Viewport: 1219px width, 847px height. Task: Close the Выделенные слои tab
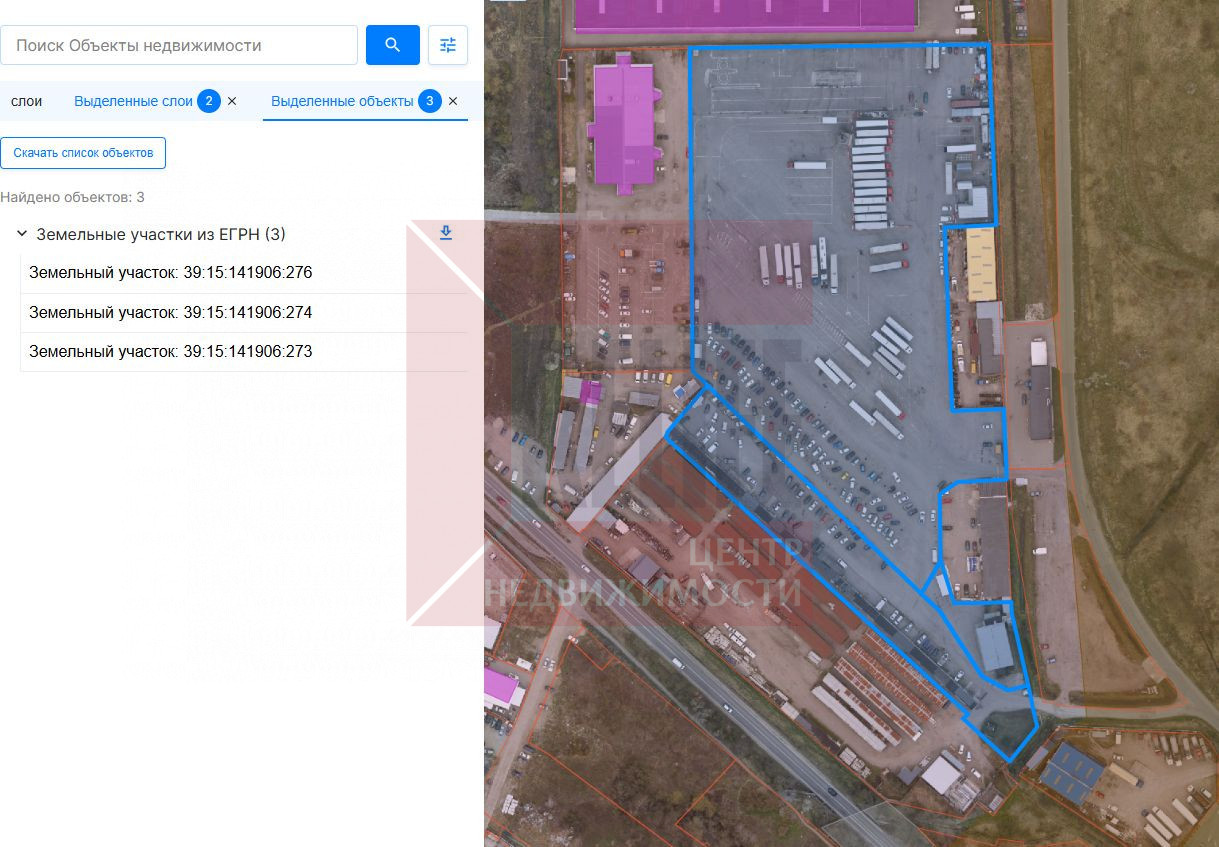232,101
